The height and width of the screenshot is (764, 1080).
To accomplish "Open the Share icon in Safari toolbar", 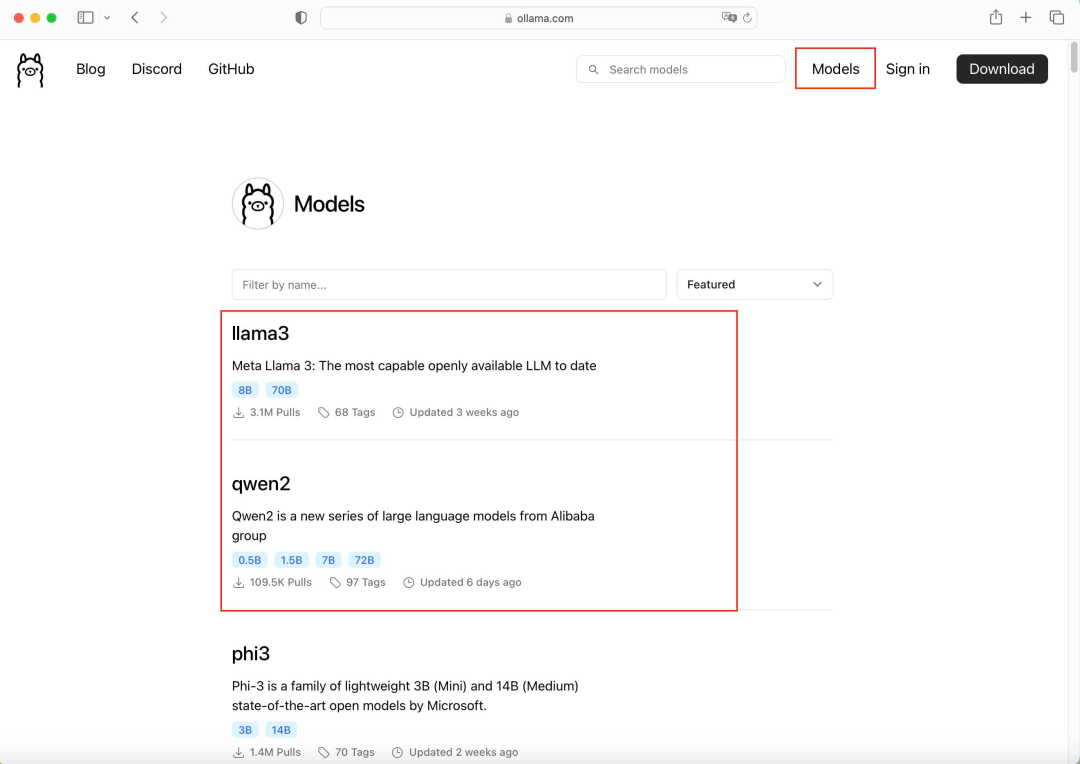I will click(x=995, y=17).
